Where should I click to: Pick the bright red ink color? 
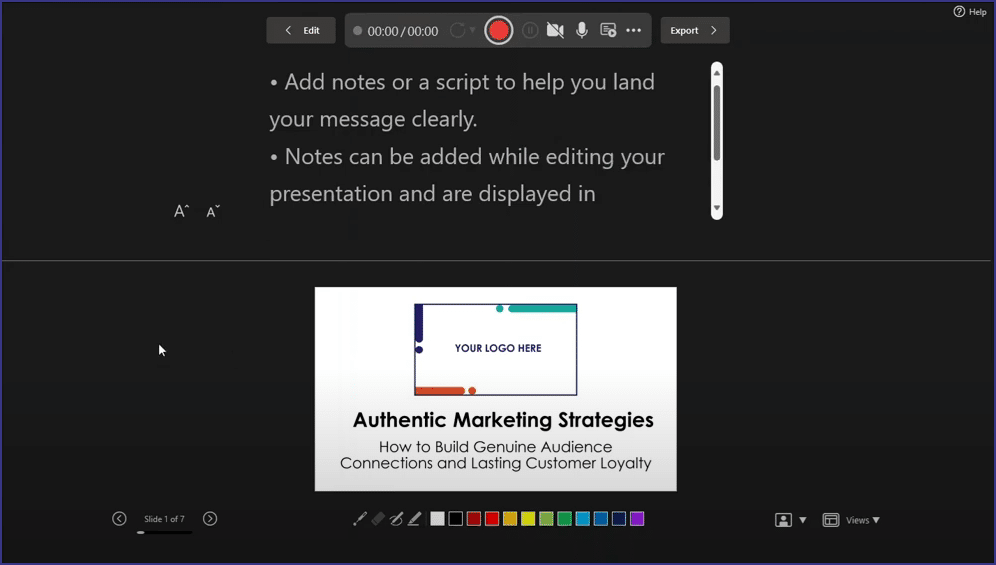492,519
